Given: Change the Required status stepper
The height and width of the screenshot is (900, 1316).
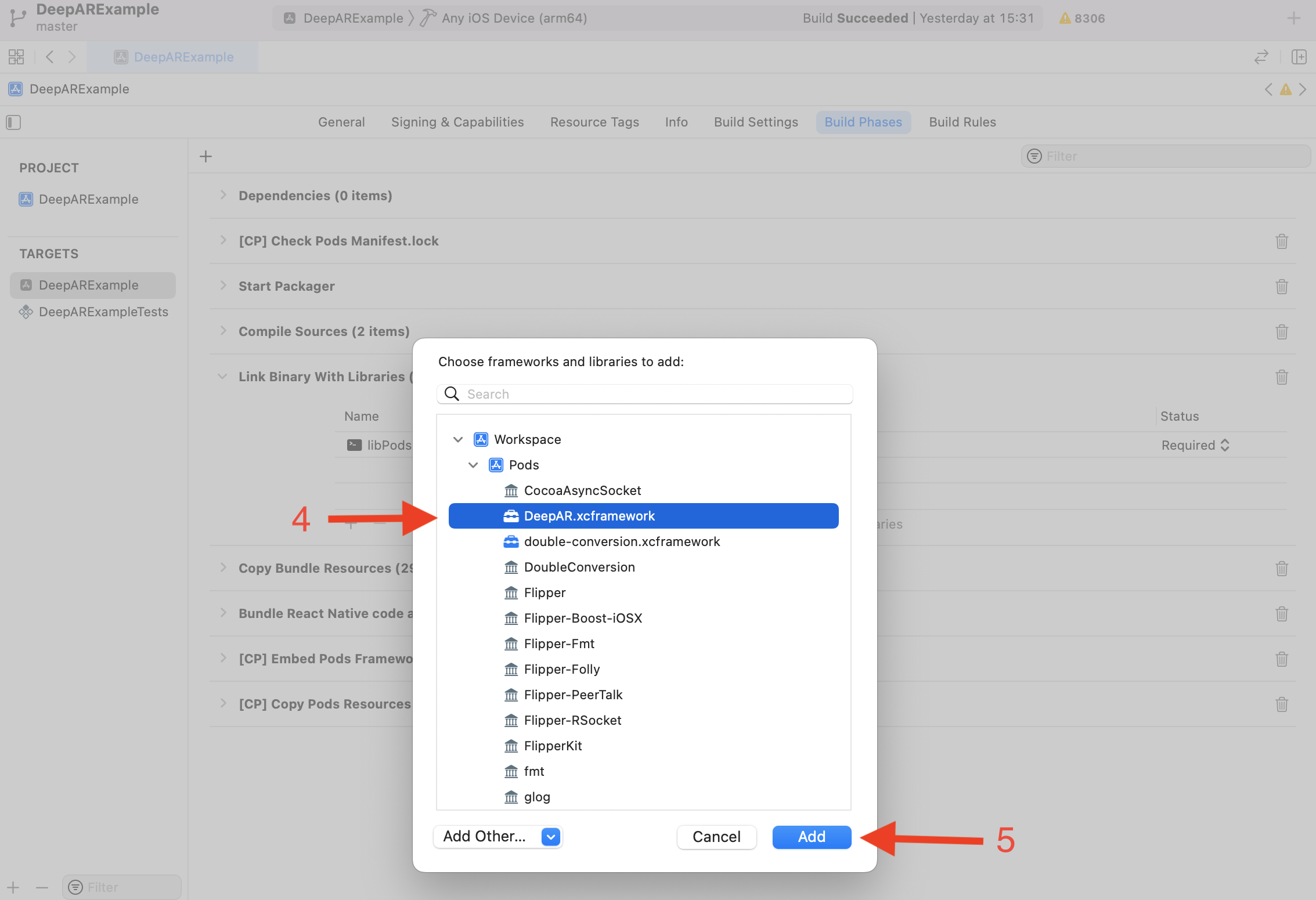Looking at the screenshot, I should point(1225,445).
